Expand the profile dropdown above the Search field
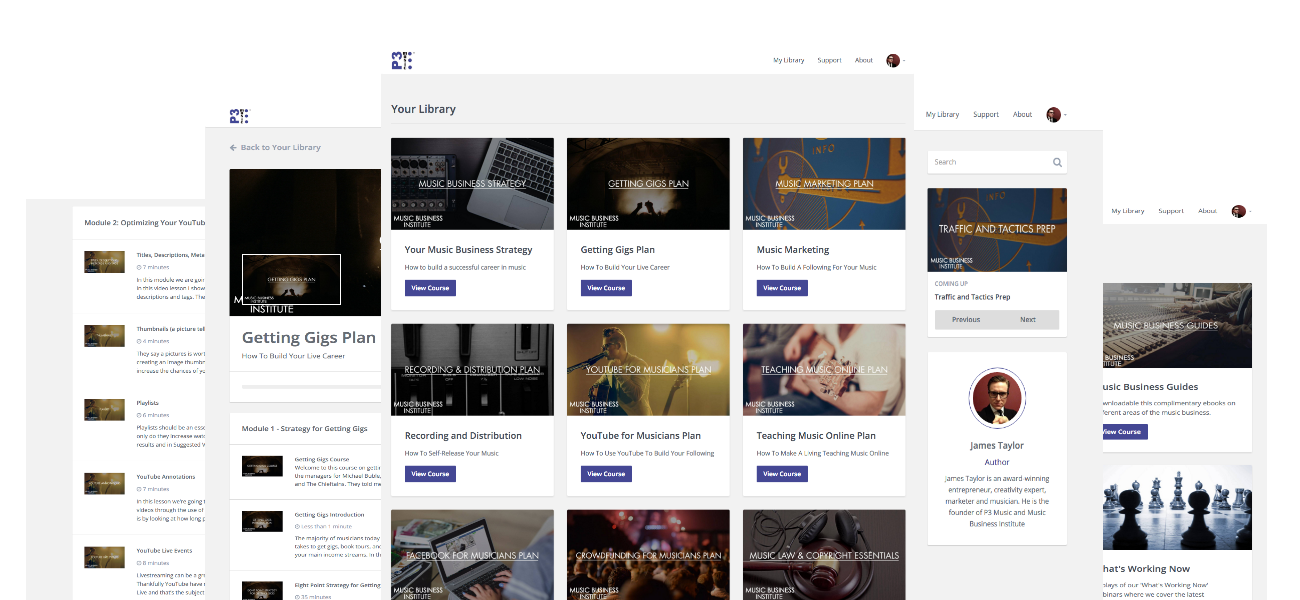The height and width of the screenshot is (600, 1300). pos(1055,114)
